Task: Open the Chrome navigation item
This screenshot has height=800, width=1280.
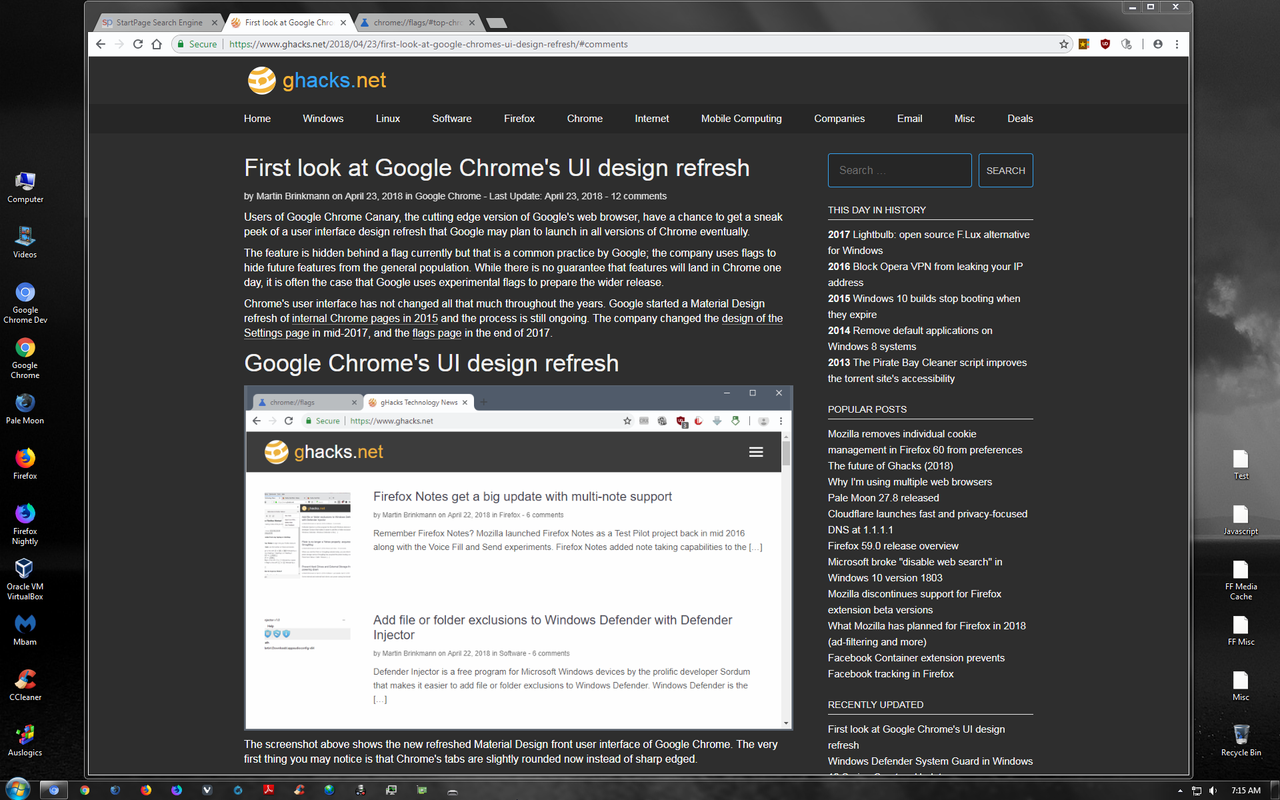Action: [x=585, y=118]
